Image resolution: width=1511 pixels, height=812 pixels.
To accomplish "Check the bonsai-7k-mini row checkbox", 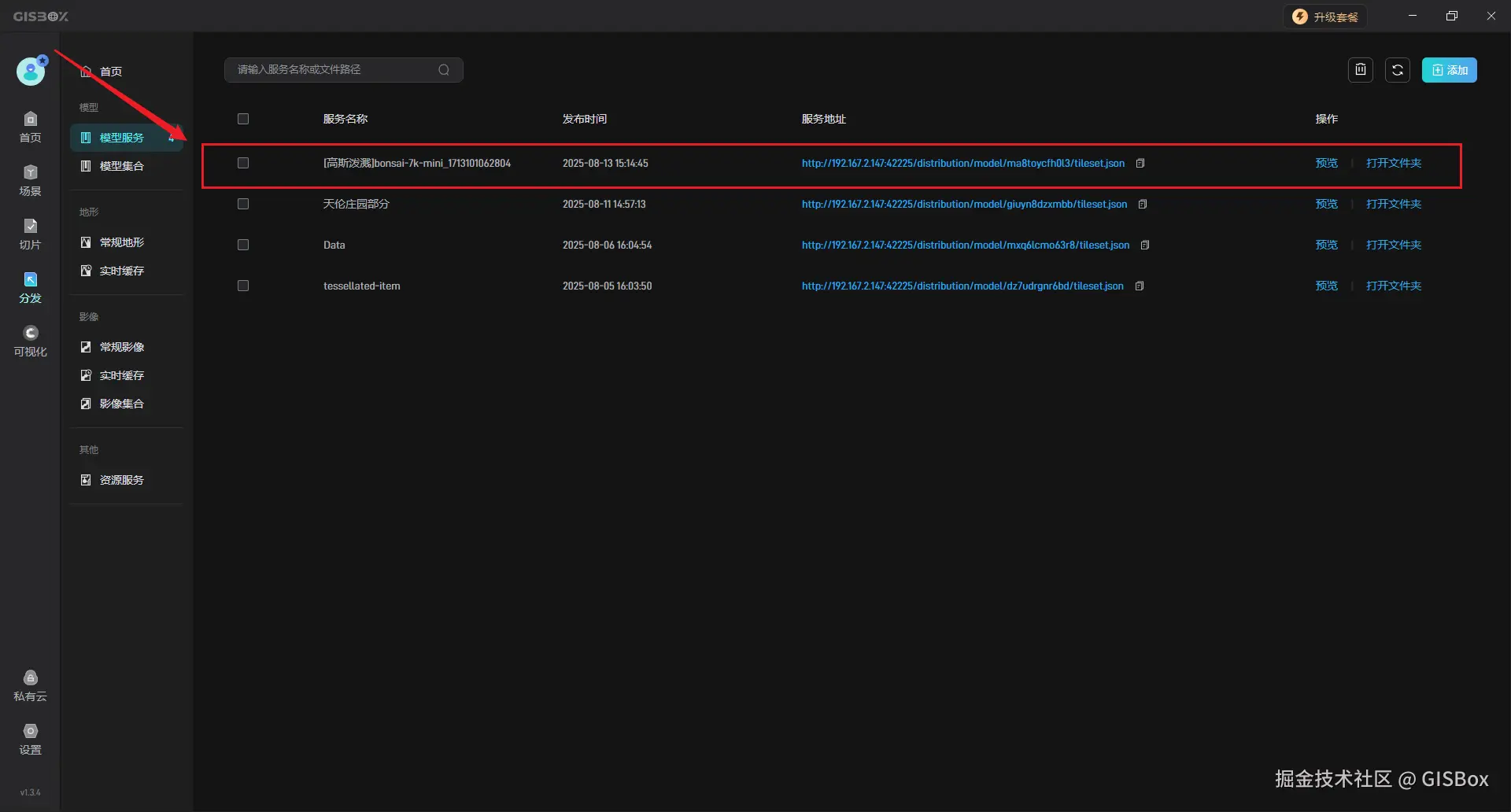I will point(243,163).
